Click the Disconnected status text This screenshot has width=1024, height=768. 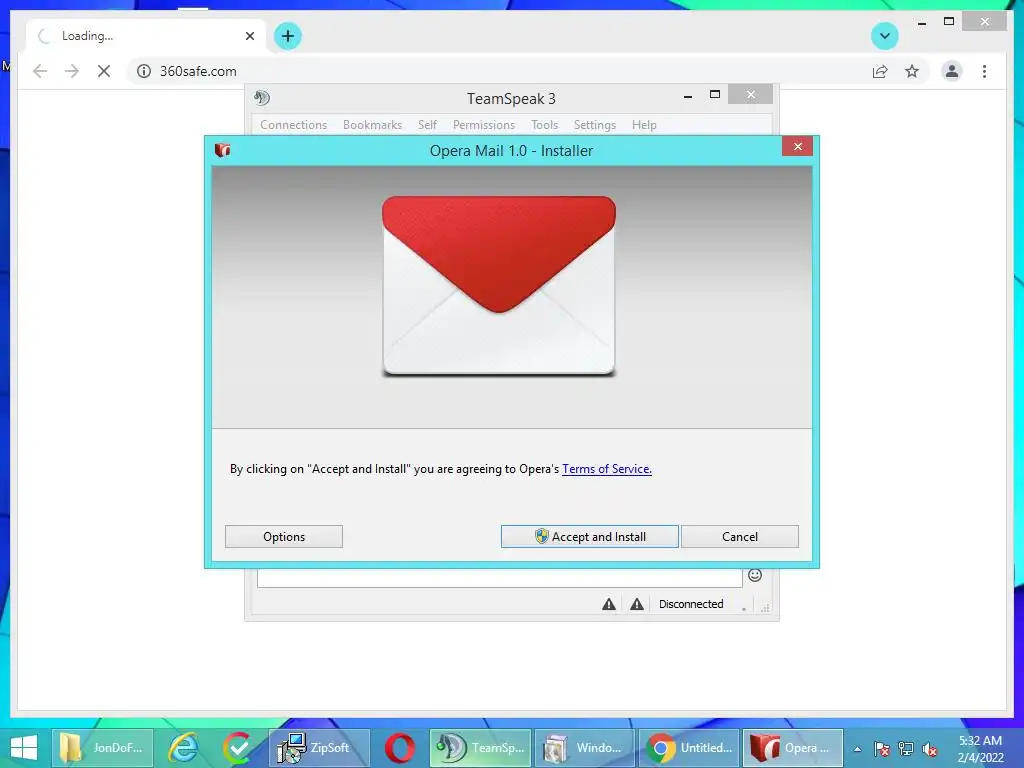691,604
